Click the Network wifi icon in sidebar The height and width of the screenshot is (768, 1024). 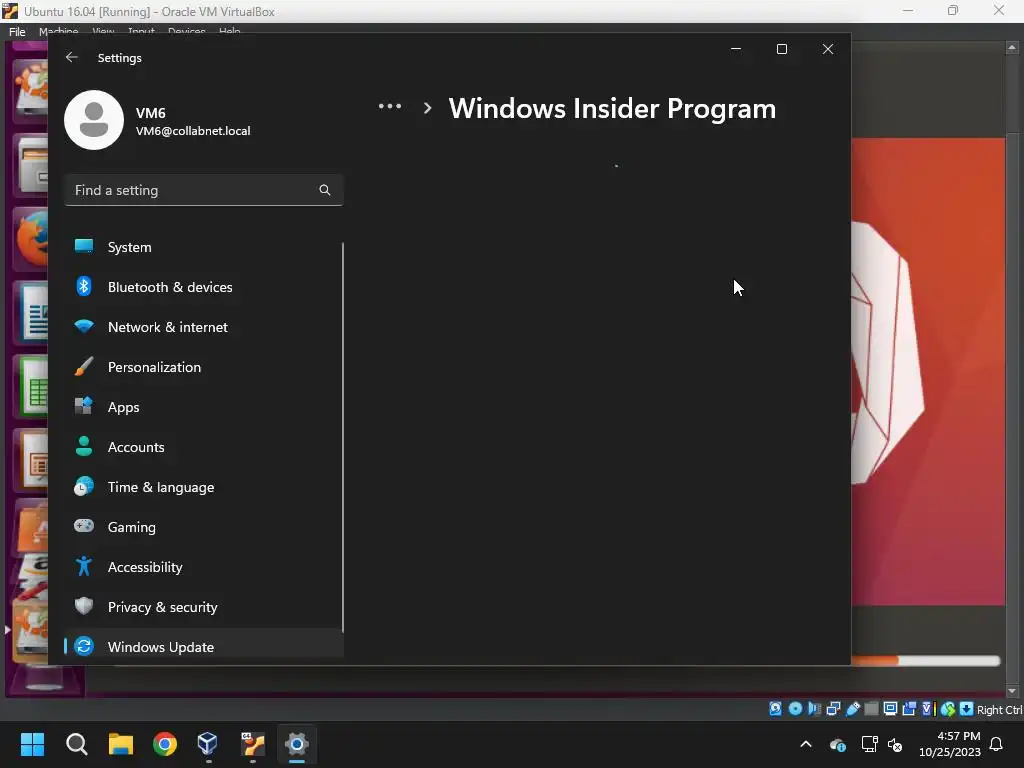(x=84, y=326)
